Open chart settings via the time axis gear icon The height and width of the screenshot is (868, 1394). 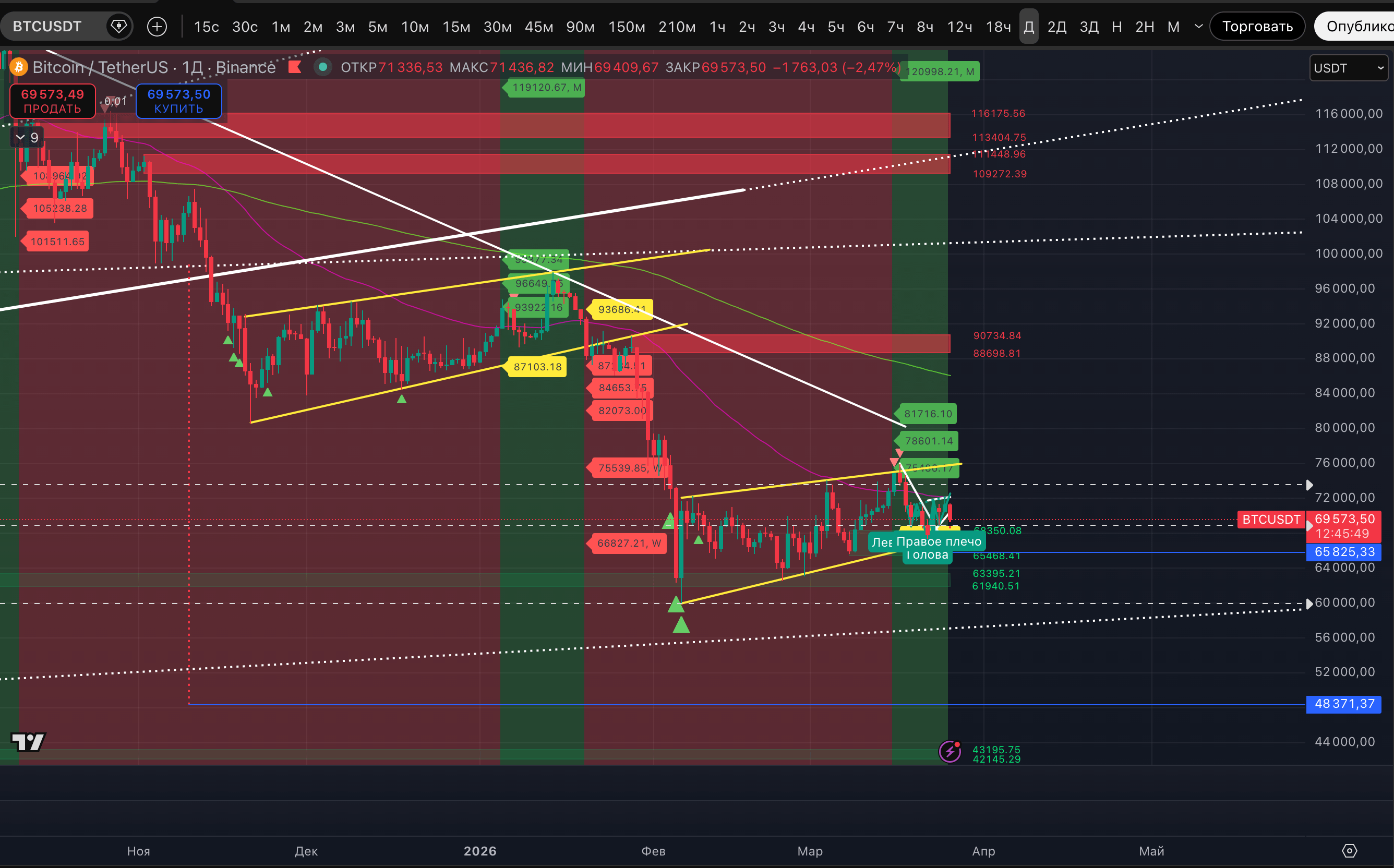tap(1349, 851)
